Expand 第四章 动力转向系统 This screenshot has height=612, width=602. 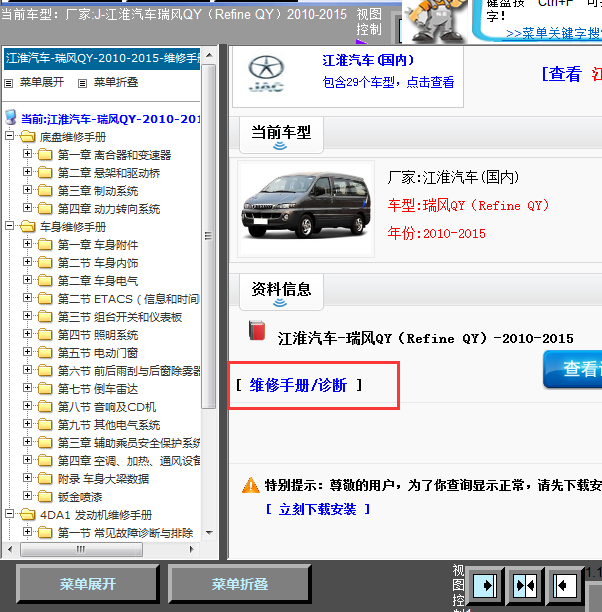27,207
